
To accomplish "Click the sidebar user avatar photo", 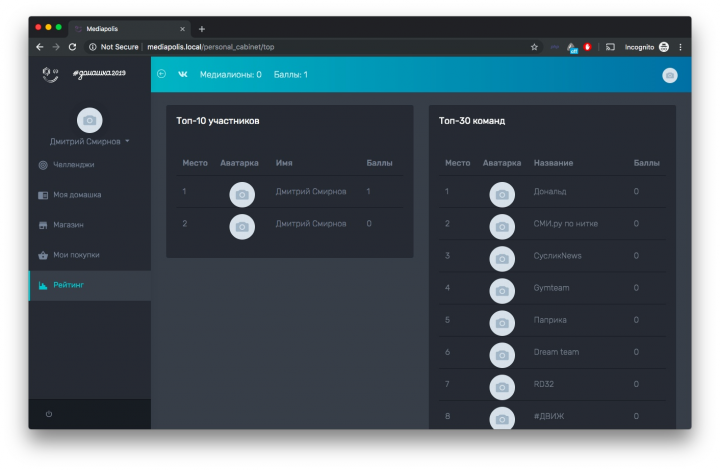I will (90, 120).
